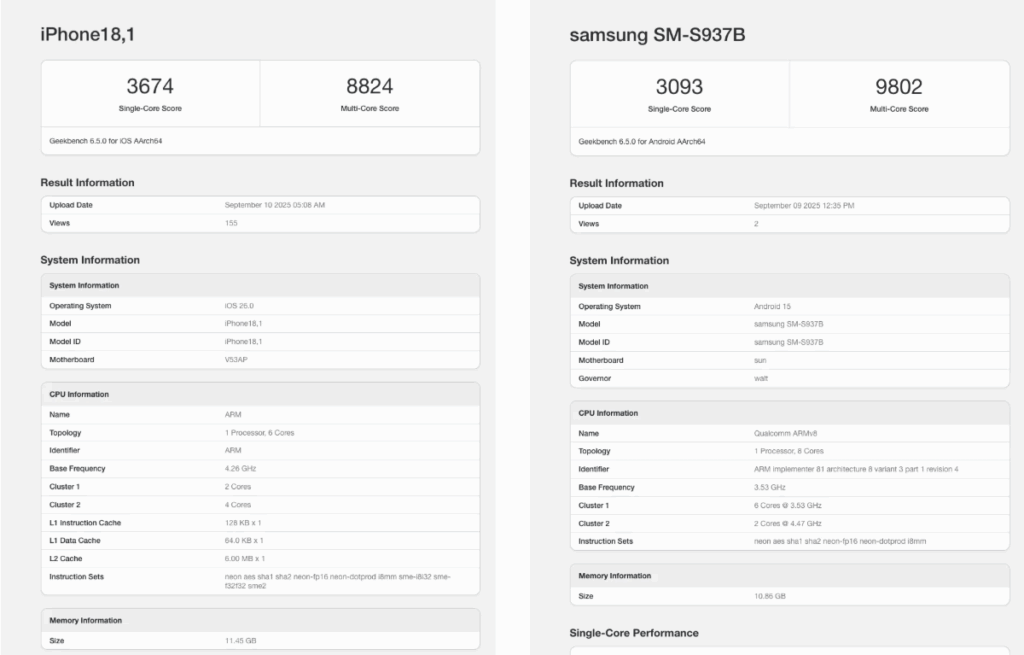Click the 'Android 15' operating system value
This screenshot has height=655, width=1024.
click(772, 306)
